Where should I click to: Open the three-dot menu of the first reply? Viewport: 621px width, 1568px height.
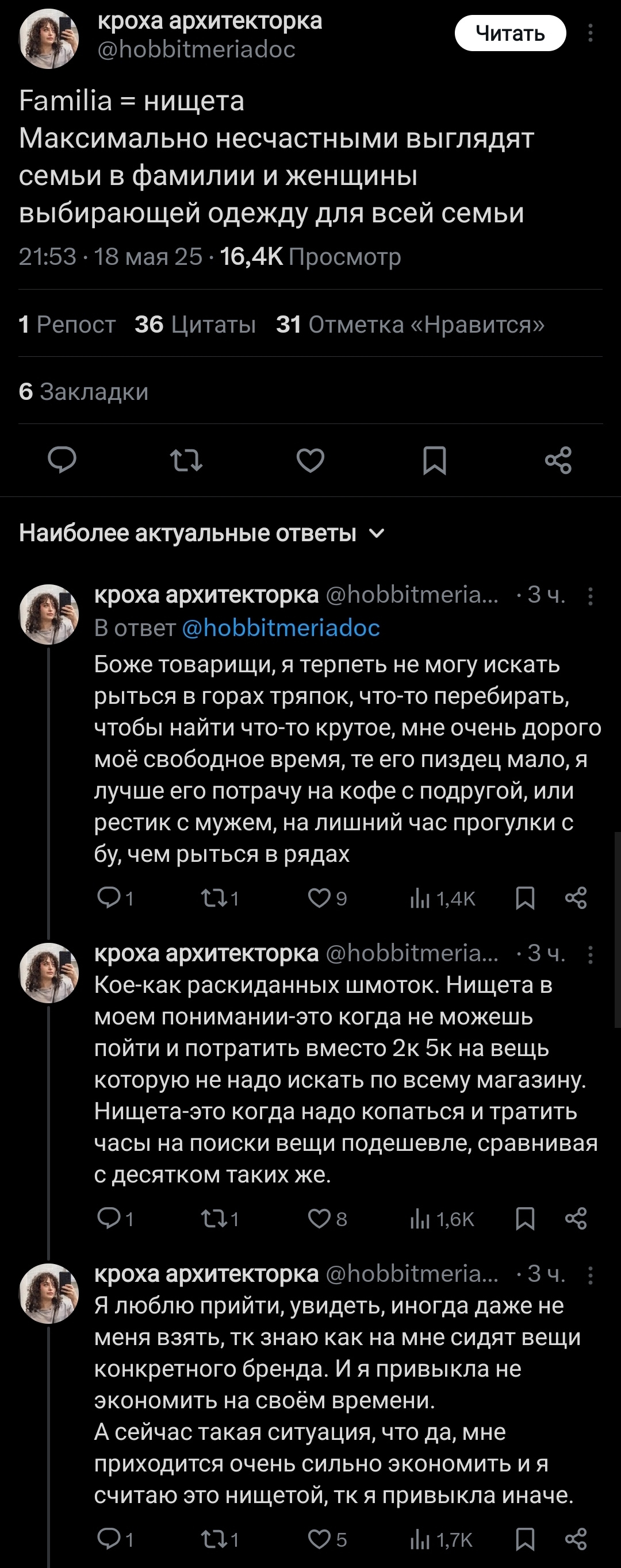[590, 596]
